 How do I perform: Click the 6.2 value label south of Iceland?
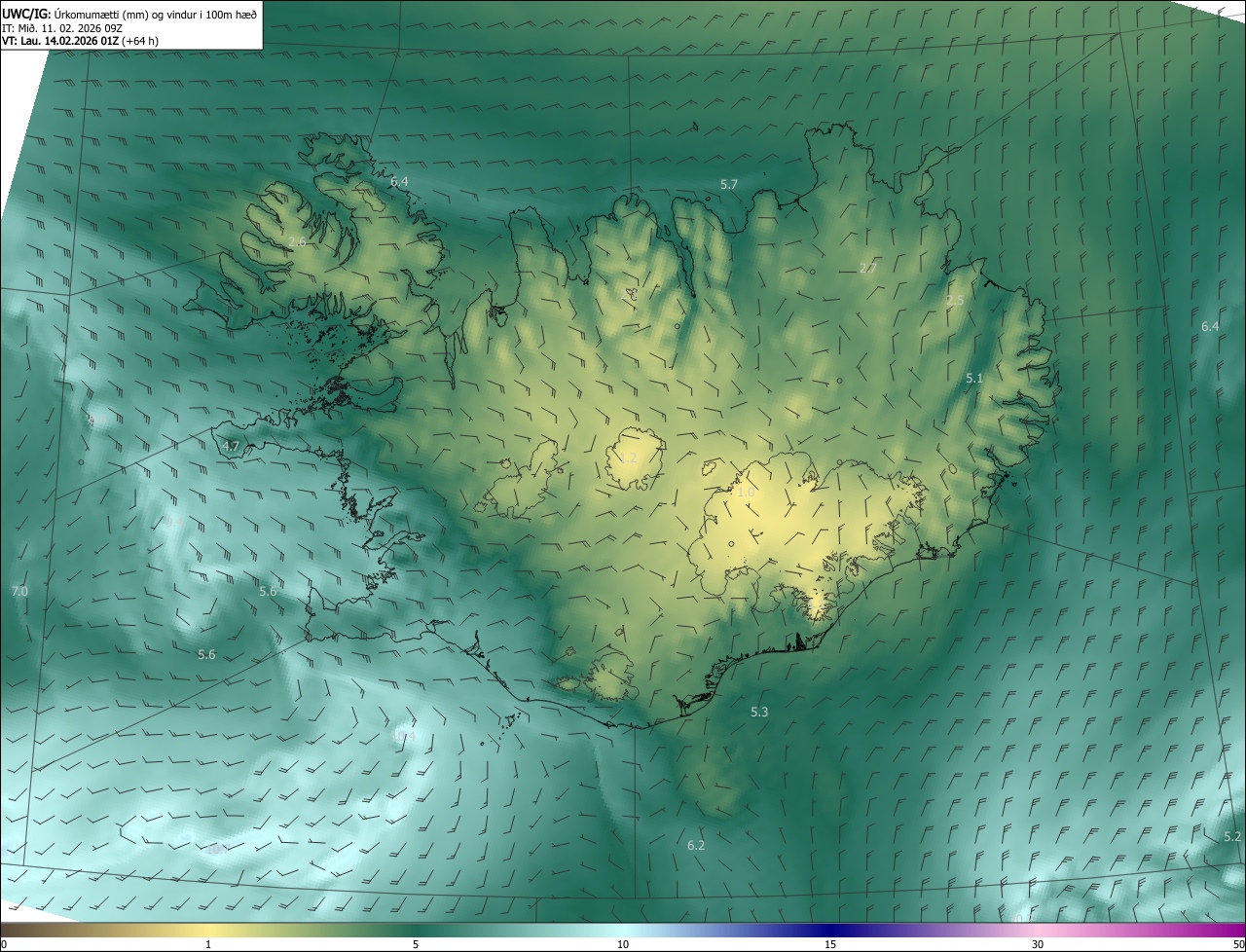(696, 845)
